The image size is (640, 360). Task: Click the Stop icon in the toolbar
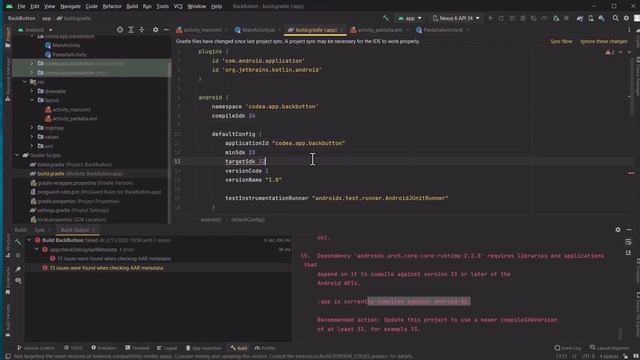566,18
